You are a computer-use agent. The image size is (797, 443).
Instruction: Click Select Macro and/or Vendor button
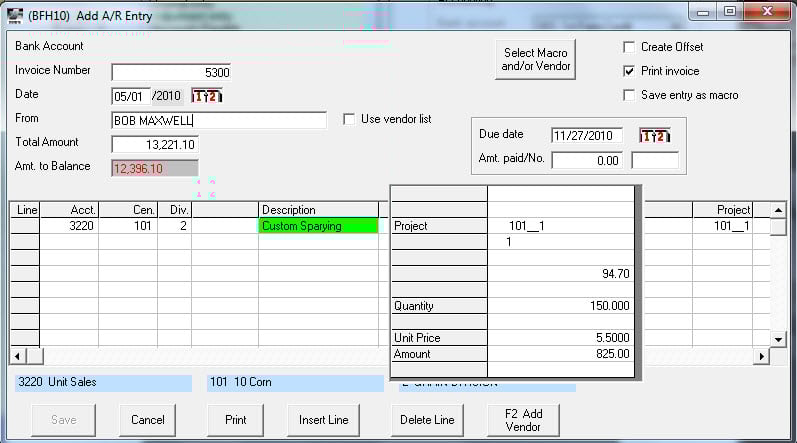(x=536, y=60)
